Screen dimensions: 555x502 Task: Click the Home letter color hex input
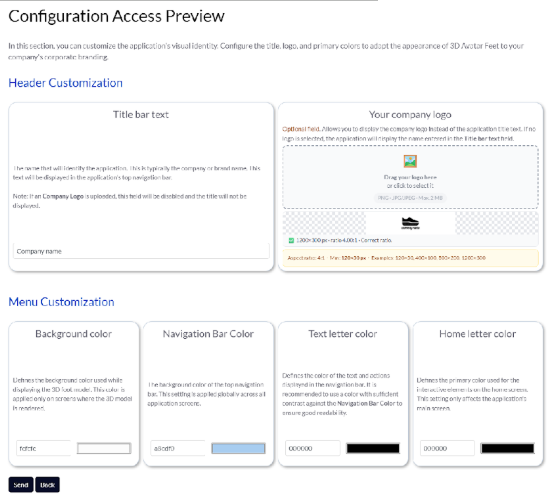click(447, 448)
